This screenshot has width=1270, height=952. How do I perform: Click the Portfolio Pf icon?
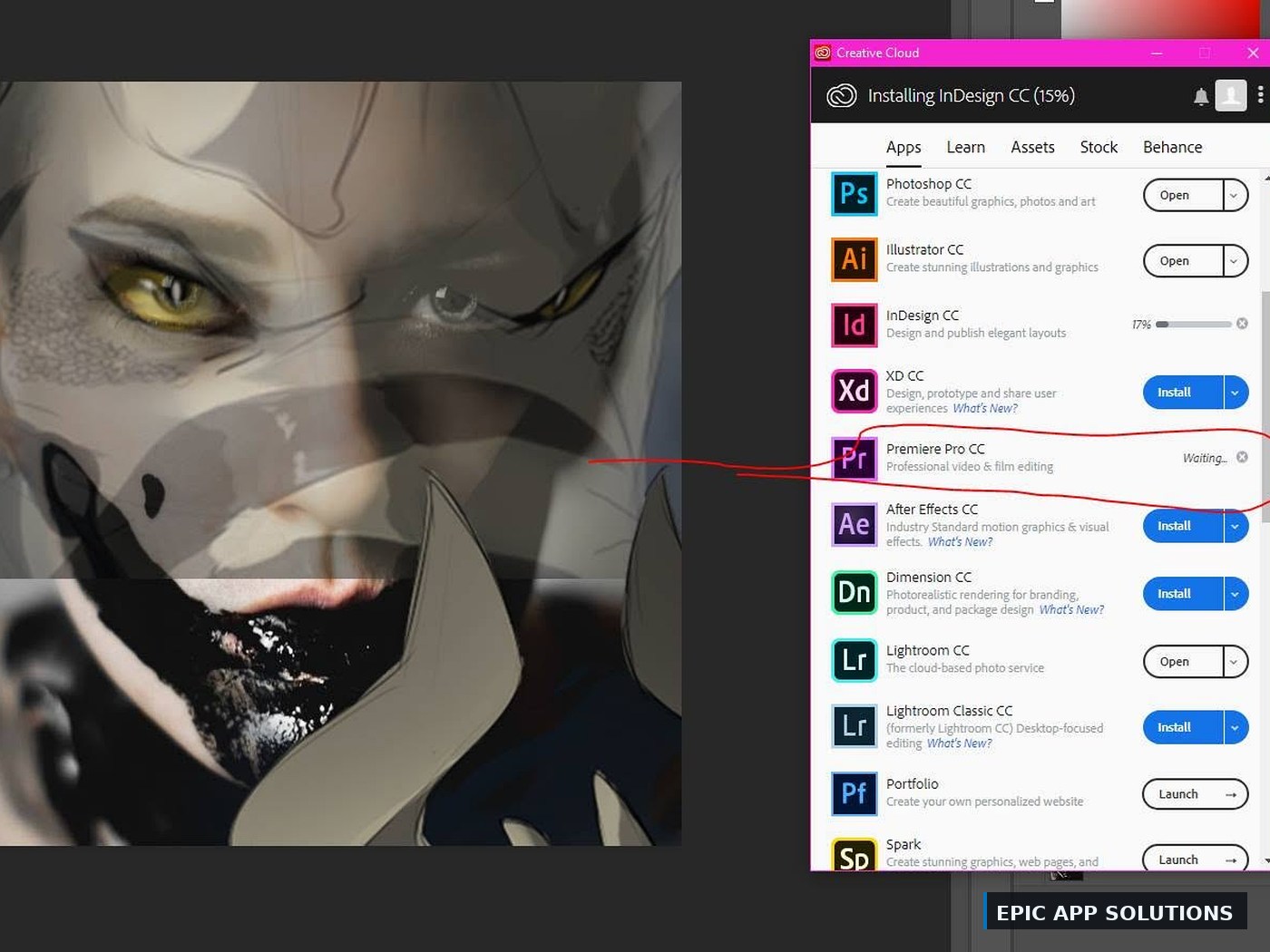854,793
